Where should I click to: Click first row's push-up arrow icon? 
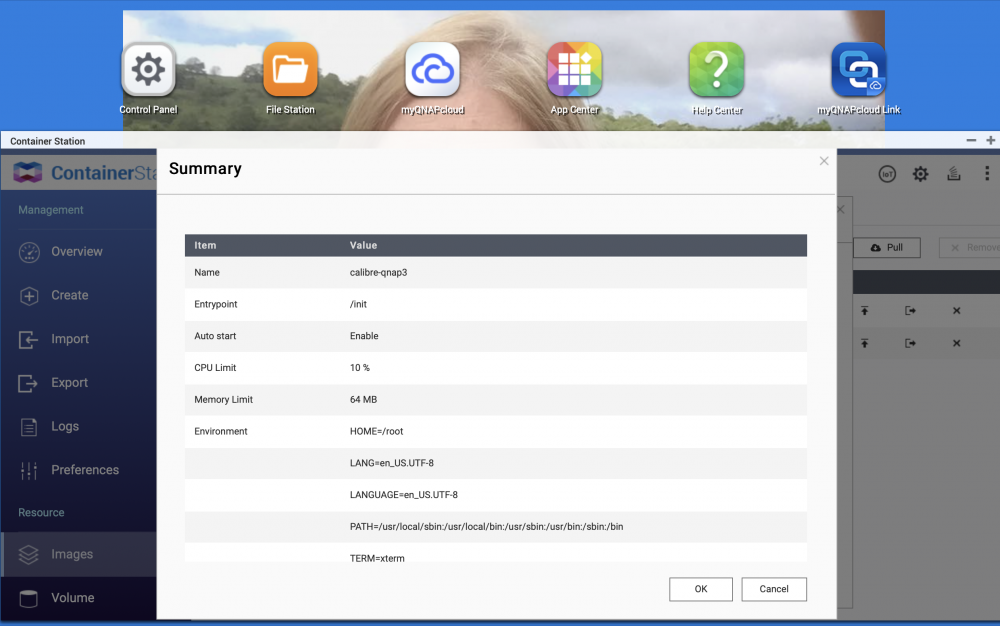(x=864, y=310)
